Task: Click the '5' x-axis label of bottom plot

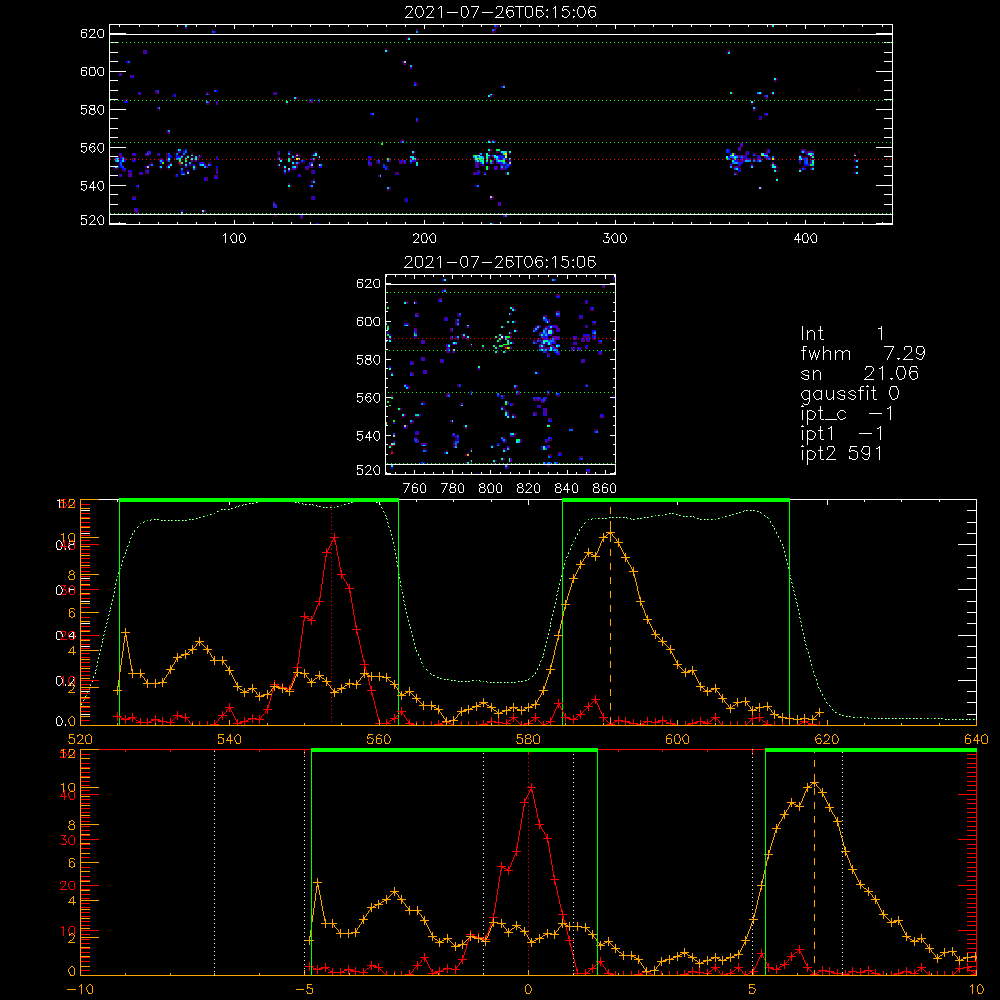Action: point(753,989)
